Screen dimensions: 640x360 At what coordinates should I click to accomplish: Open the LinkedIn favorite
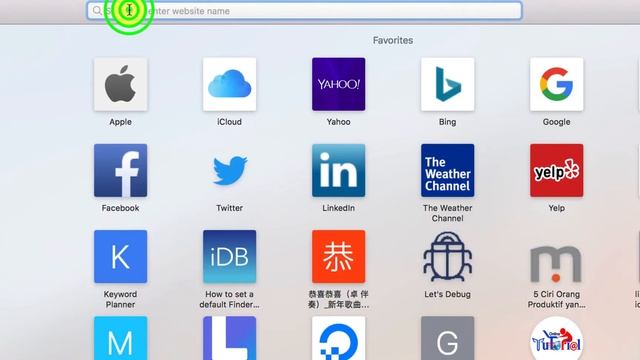[338, 170]
